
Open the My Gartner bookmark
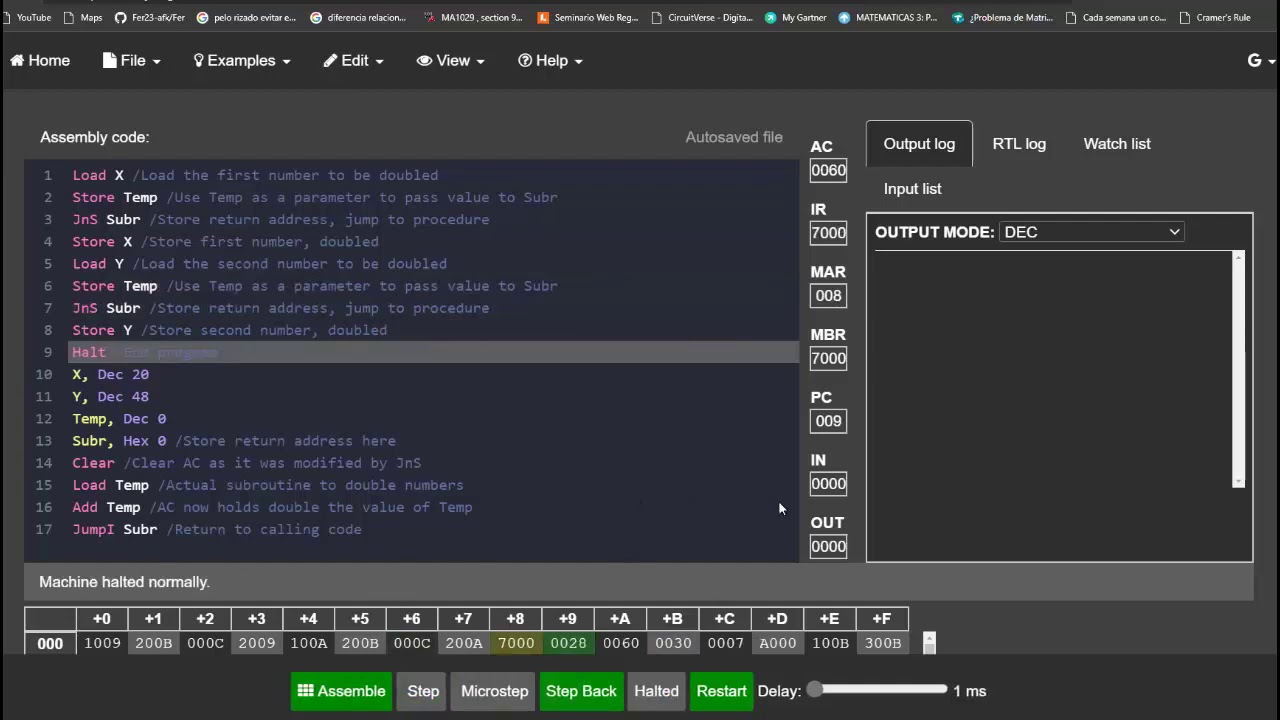796,17
